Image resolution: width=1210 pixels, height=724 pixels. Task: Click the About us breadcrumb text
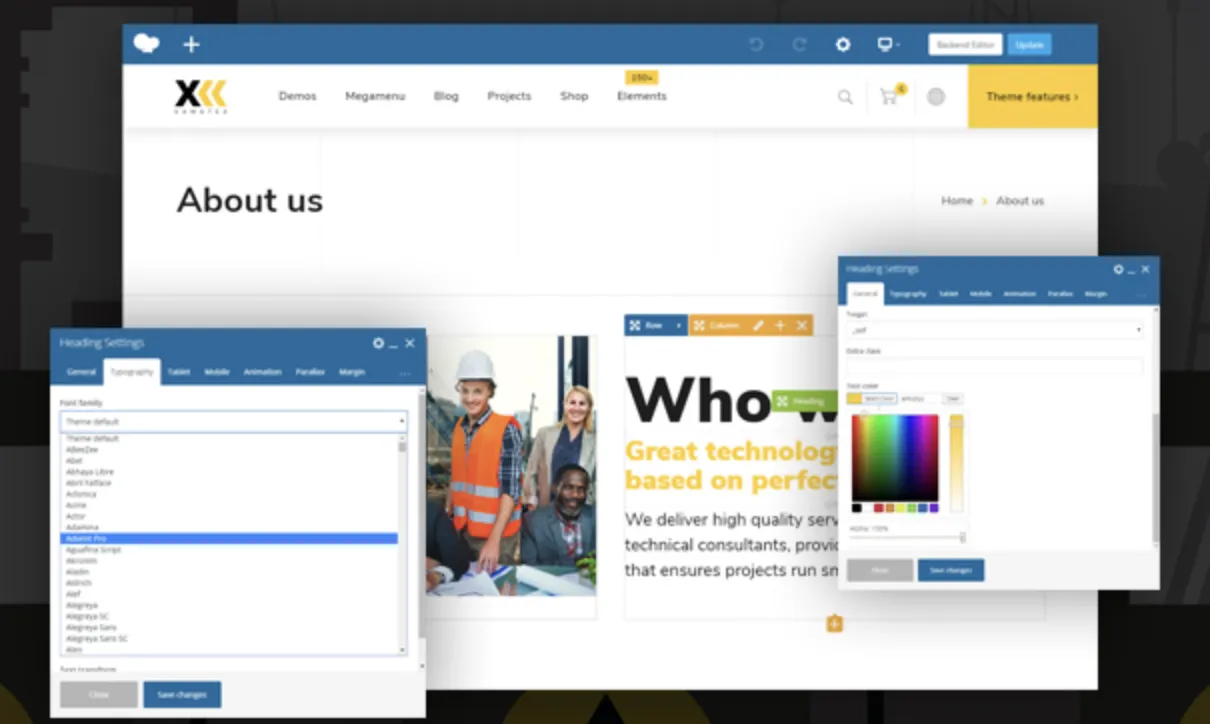pyautogui.click(x=1020, y=201)
